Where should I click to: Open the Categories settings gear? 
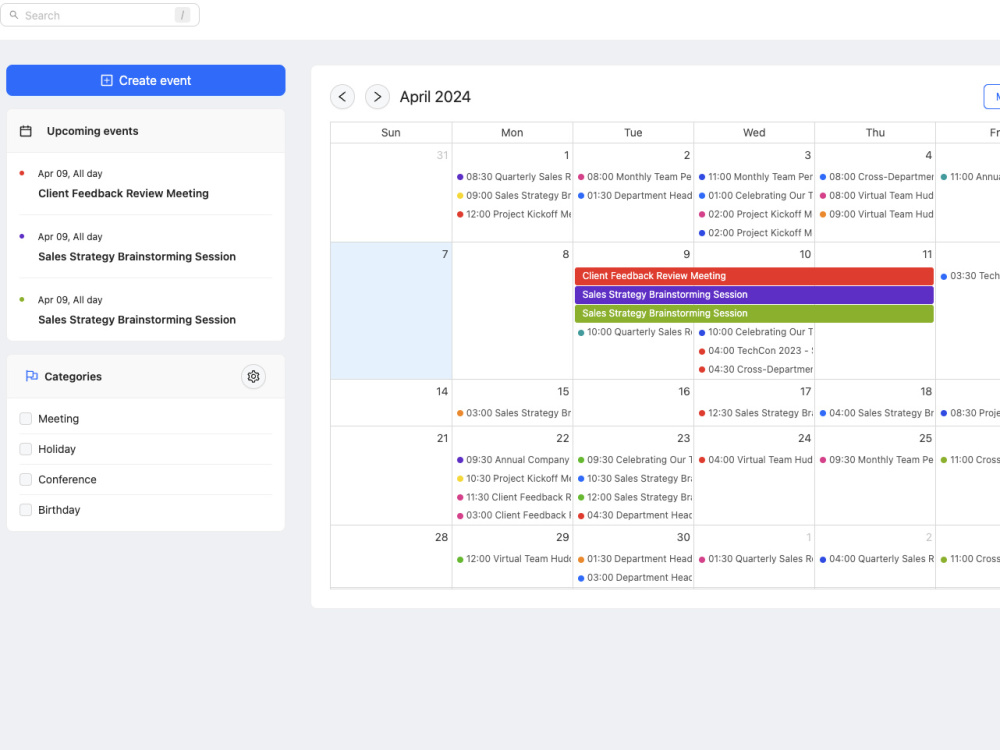253,376
